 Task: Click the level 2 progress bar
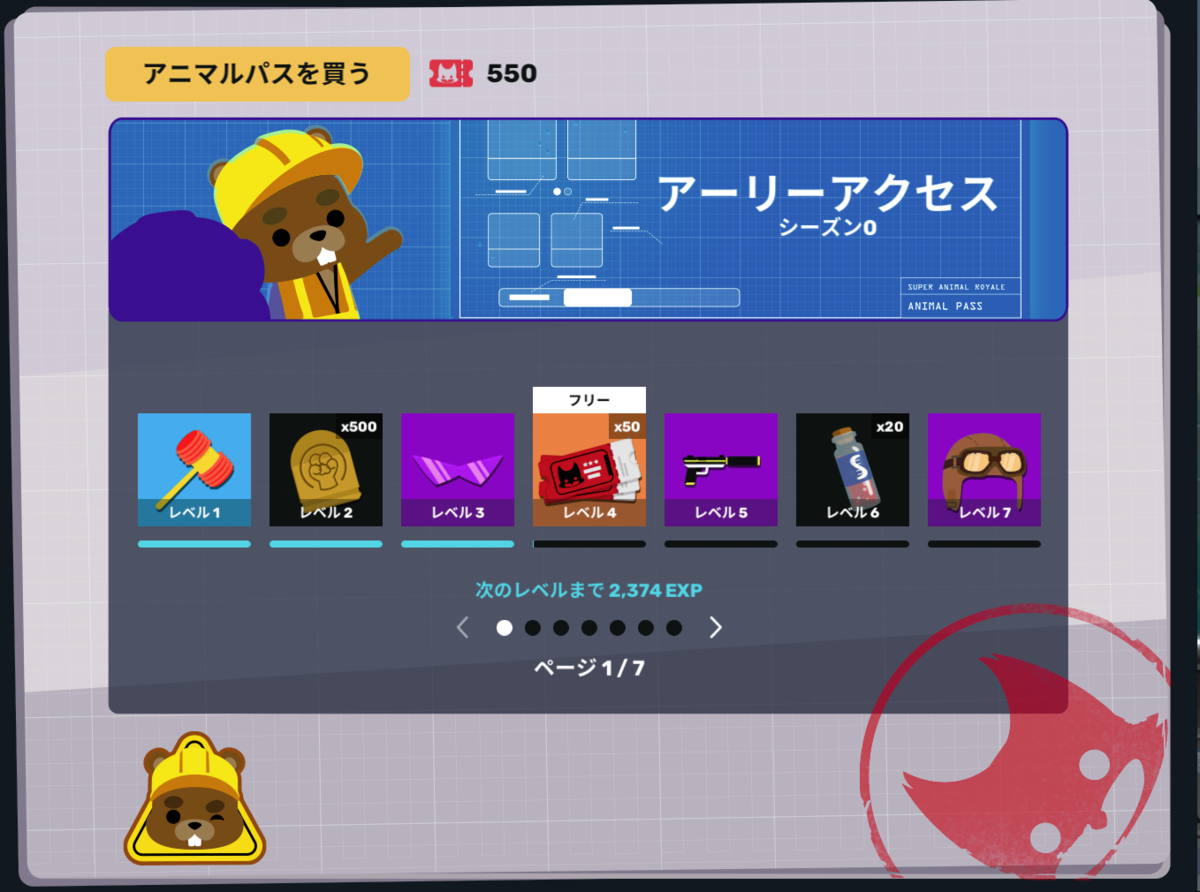coord(326,544)
